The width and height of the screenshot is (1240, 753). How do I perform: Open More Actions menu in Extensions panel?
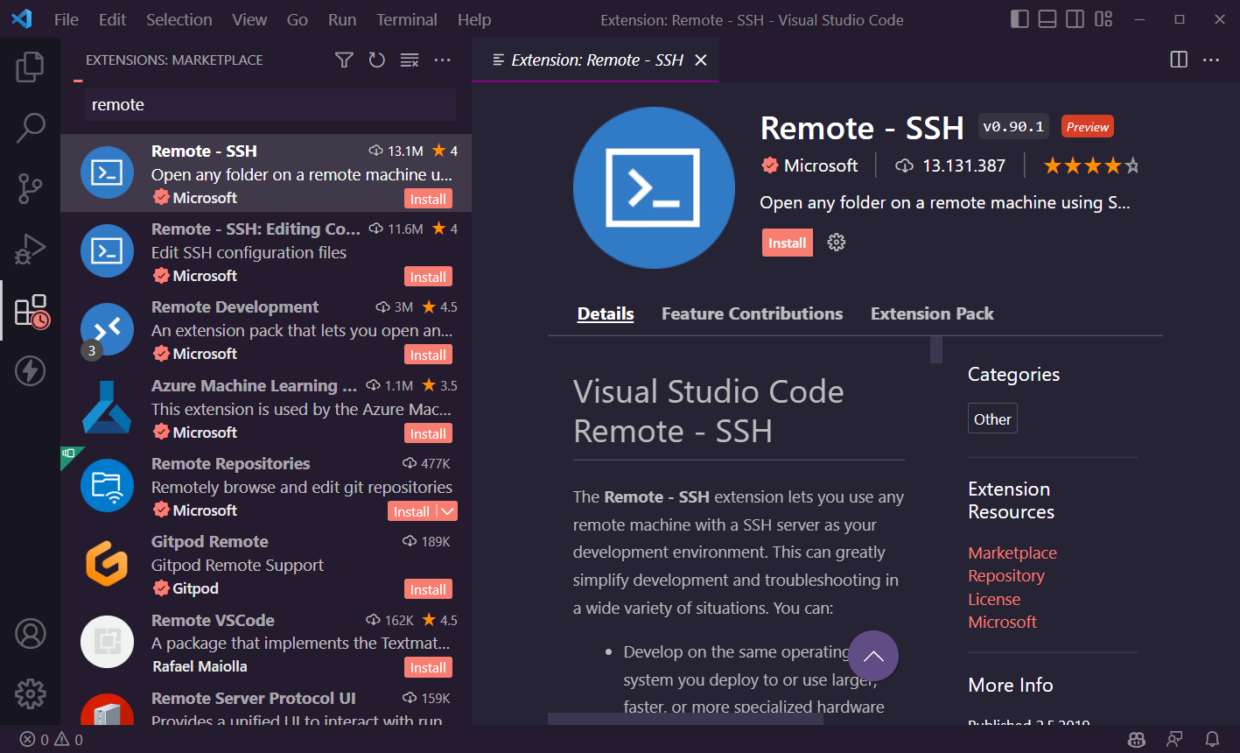442,60
